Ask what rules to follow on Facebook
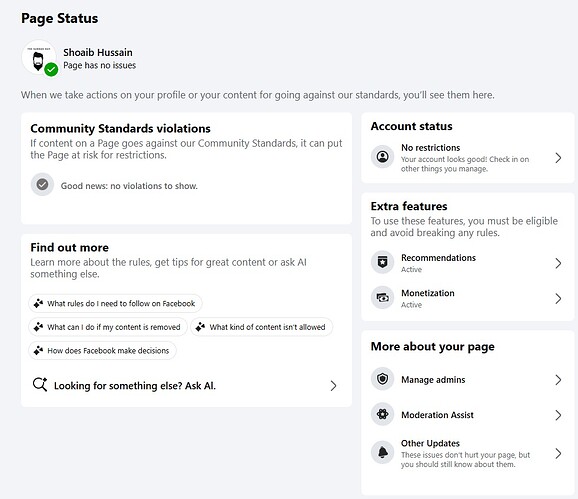 pyautogui.click(x=115, y=304)
